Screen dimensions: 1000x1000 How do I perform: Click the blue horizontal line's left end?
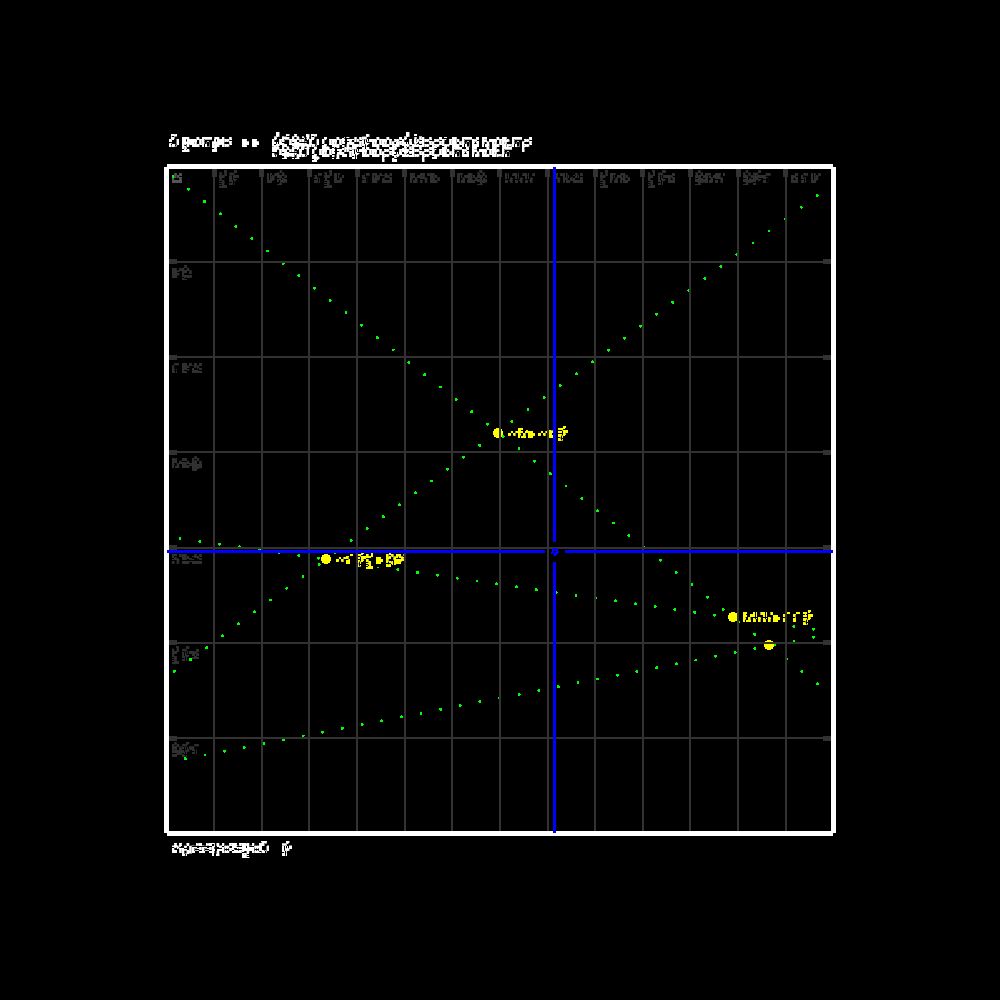[171, 551]
